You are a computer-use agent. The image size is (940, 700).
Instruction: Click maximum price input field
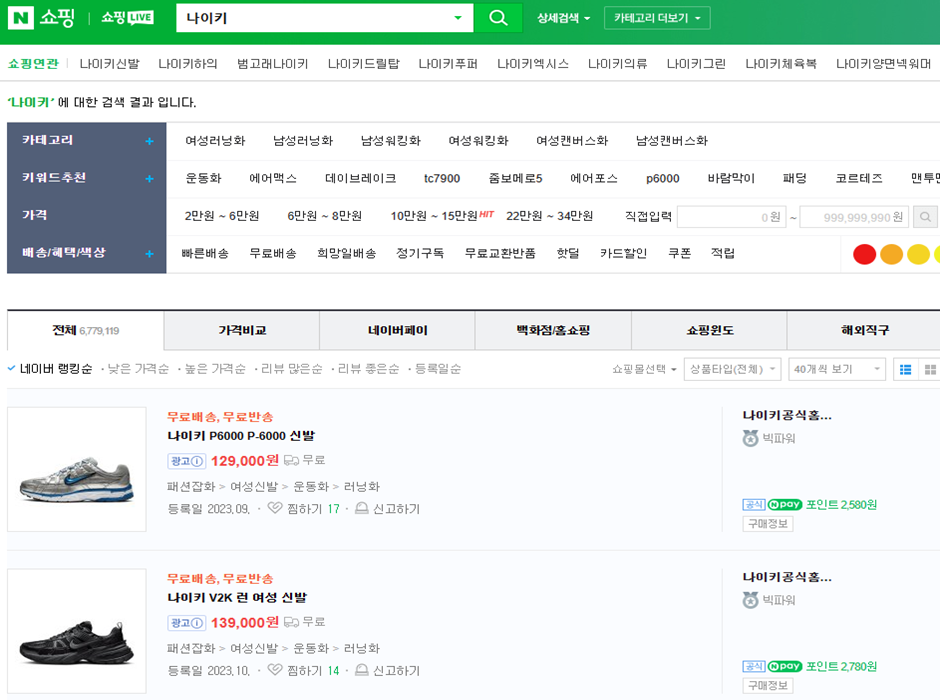[854, 217]
